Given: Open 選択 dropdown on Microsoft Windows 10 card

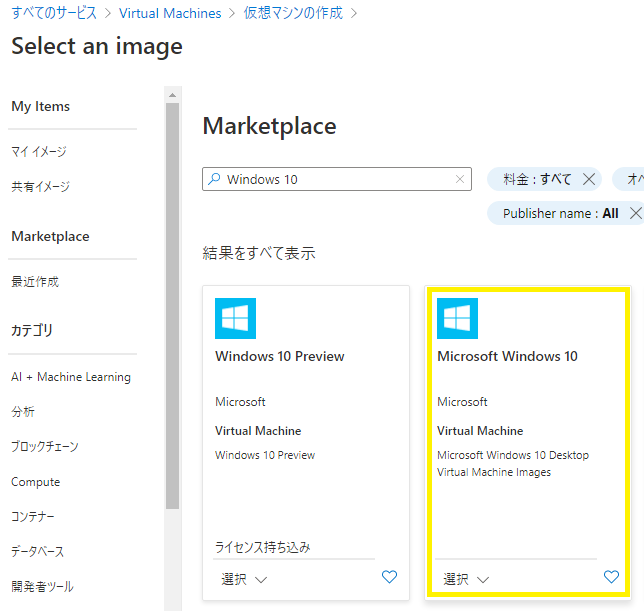Looking at the screenshot, I should (466, 579).
